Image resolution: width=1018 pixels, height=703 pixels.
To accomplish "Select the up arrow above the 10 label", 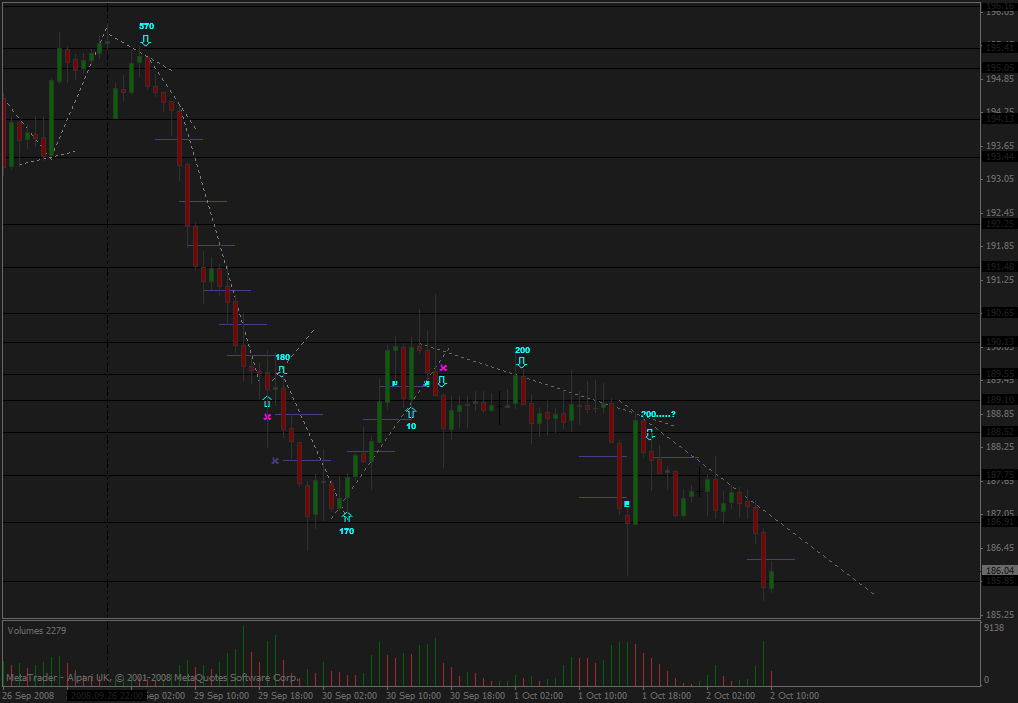I will 411,412.
